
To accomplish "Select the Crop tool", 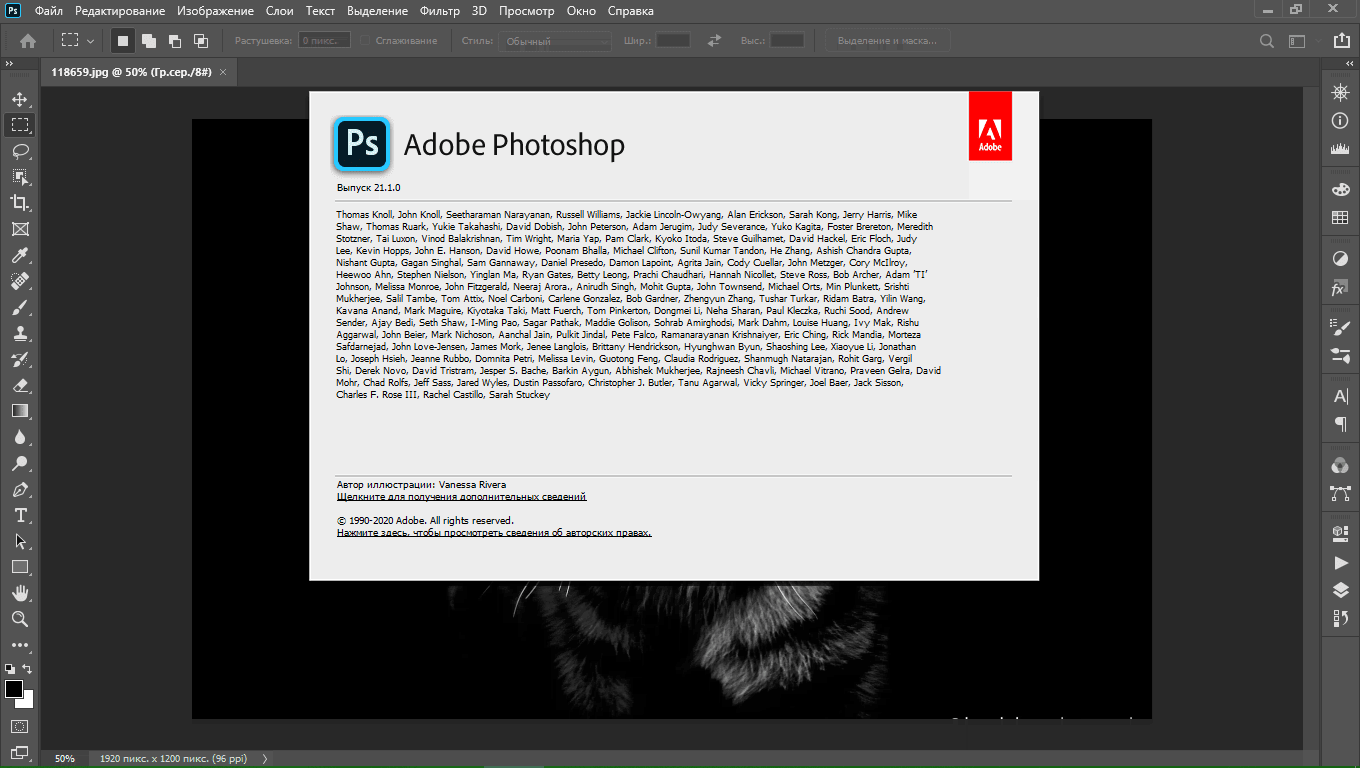I will click(x=19, y=203).
